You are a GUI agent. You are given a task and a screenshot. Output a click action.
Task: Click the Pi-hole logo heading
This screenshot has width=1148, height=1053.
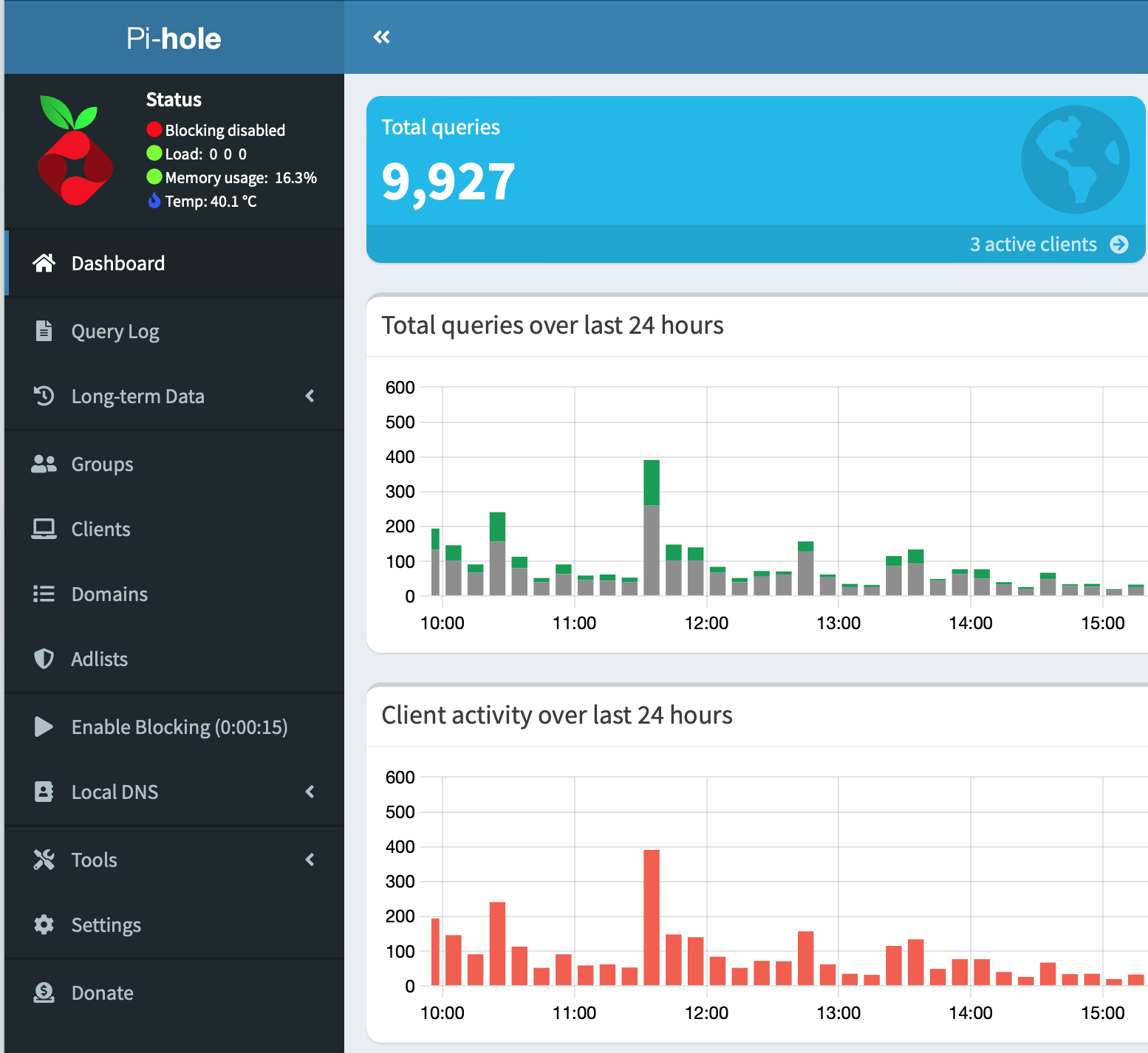pyautogui.click(x=173, y=38)
